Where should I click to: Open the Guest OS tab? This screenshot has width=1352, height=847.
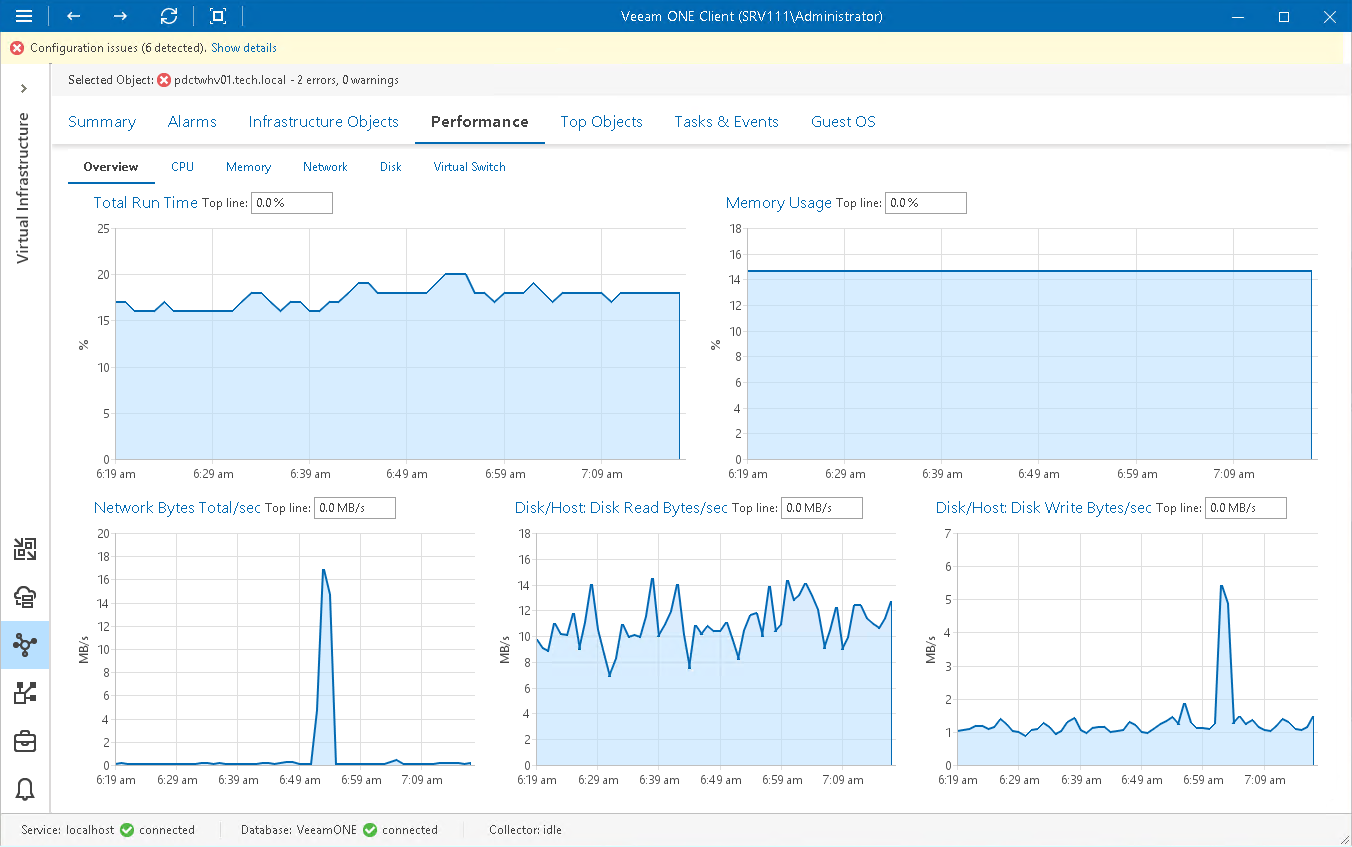[x=843, y=122]
